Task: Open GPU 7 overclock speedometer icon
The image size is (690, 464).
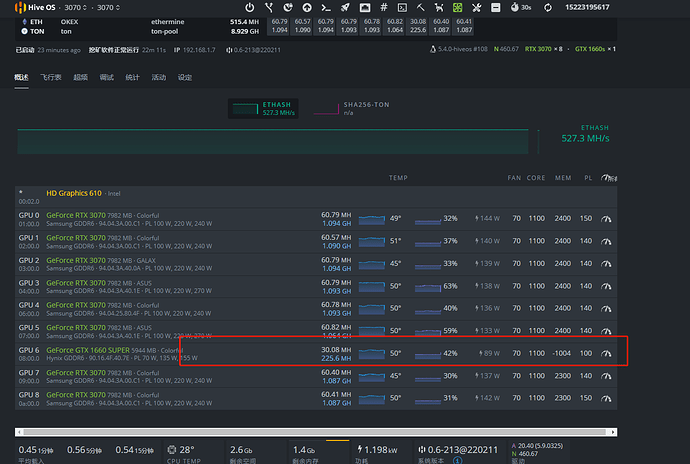Action: [606, 376]
